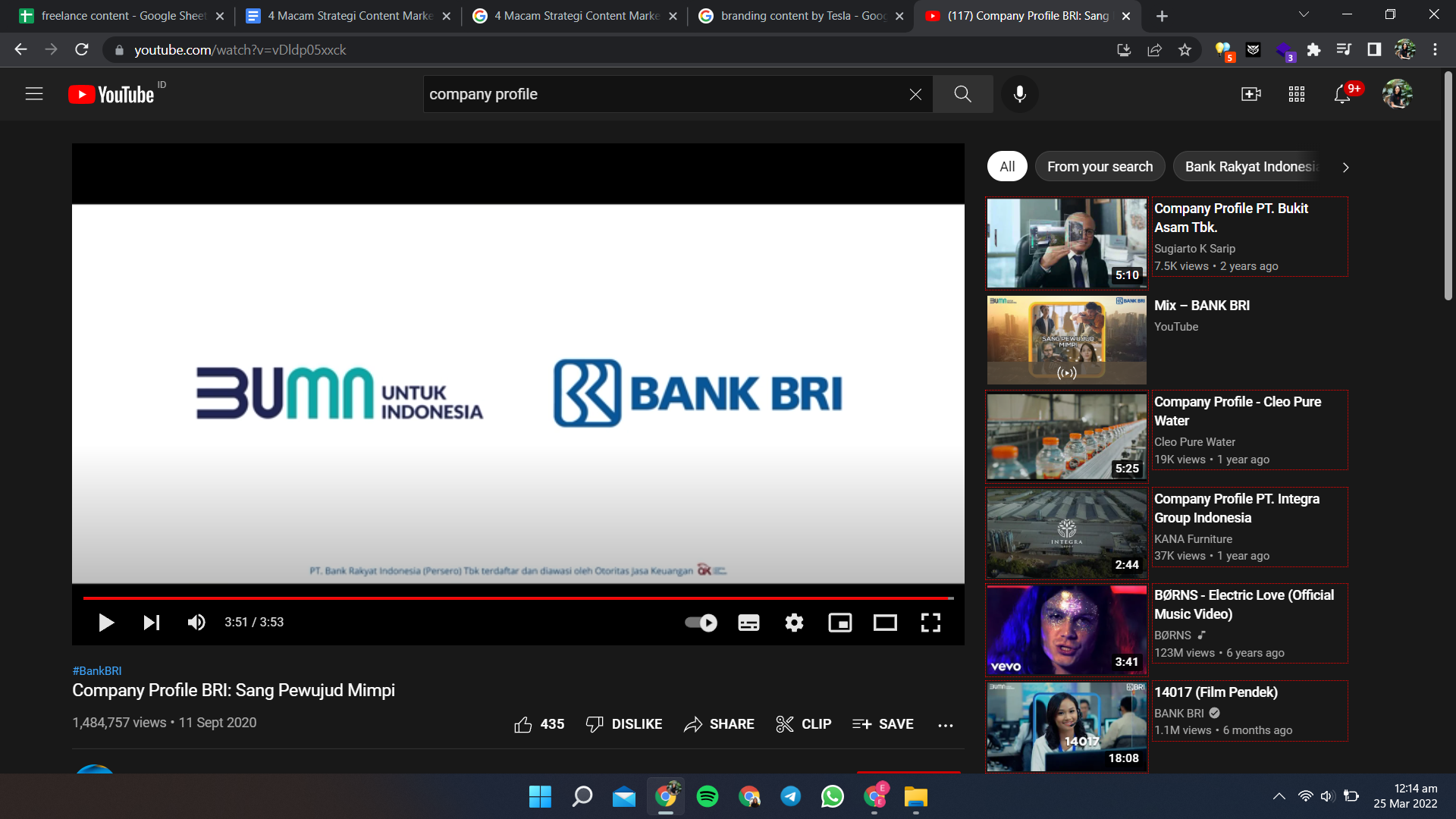Open BØRNS Electric Love video thumbnail

click(x=1067, y=630)
